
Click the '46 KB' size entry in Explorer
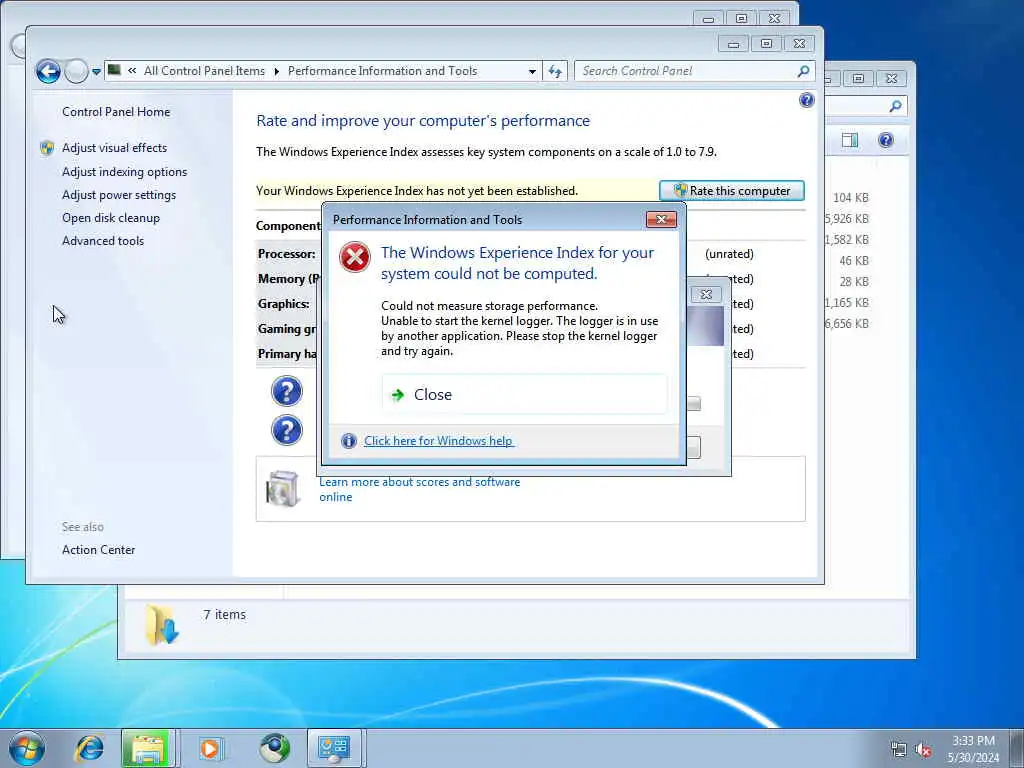tap(854, 261)
